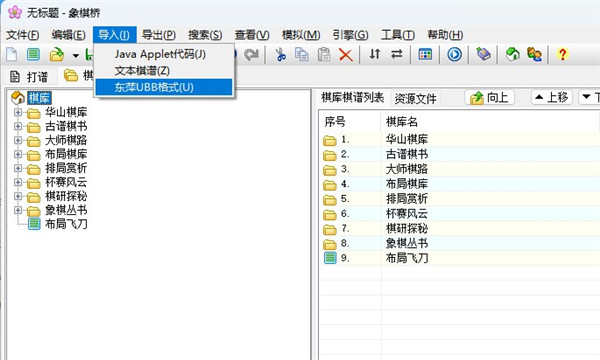Click the folder icon in list row 1

329,140
